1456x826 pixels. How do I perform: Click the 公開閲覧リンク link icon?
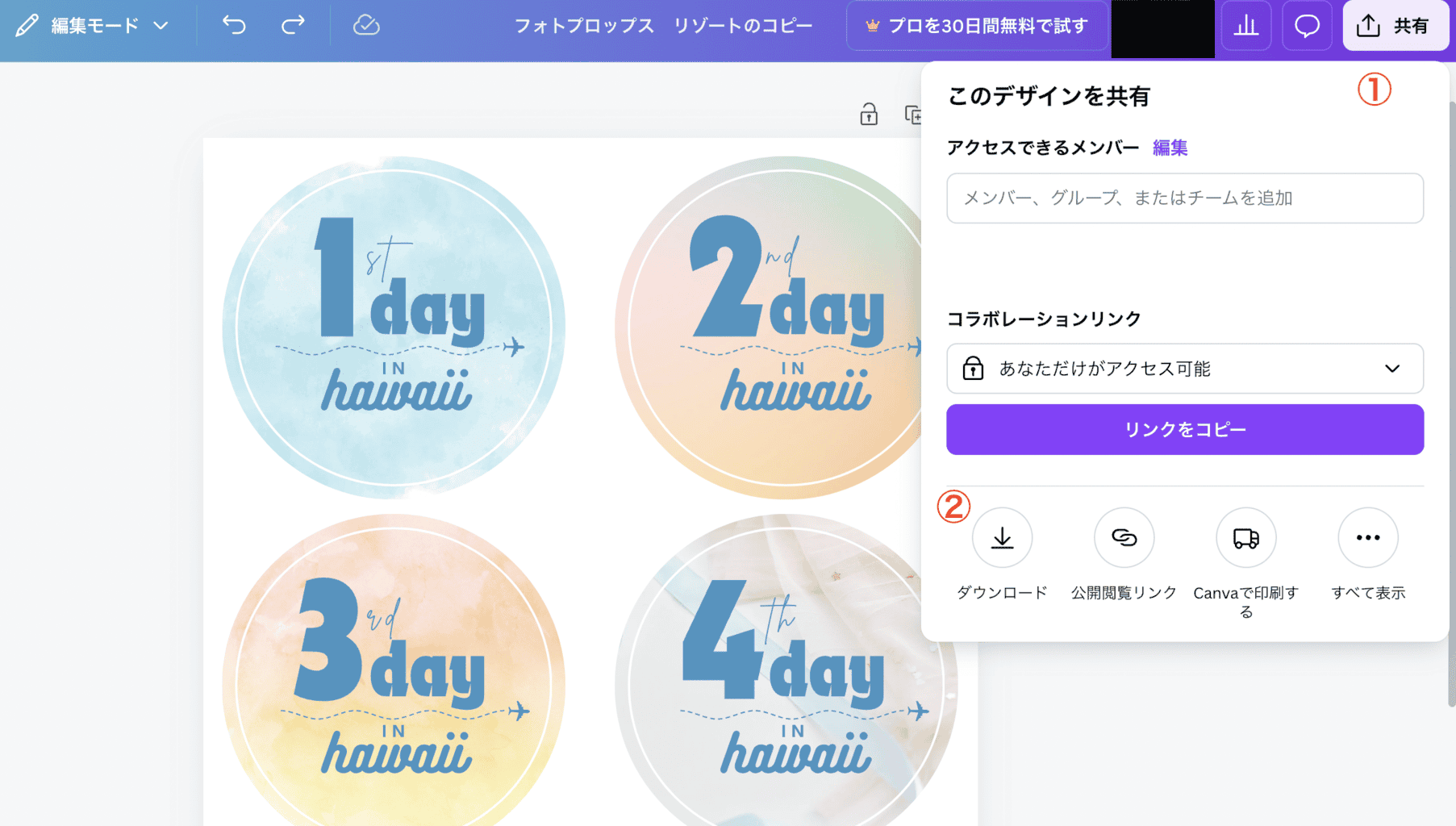point(1124,537)
